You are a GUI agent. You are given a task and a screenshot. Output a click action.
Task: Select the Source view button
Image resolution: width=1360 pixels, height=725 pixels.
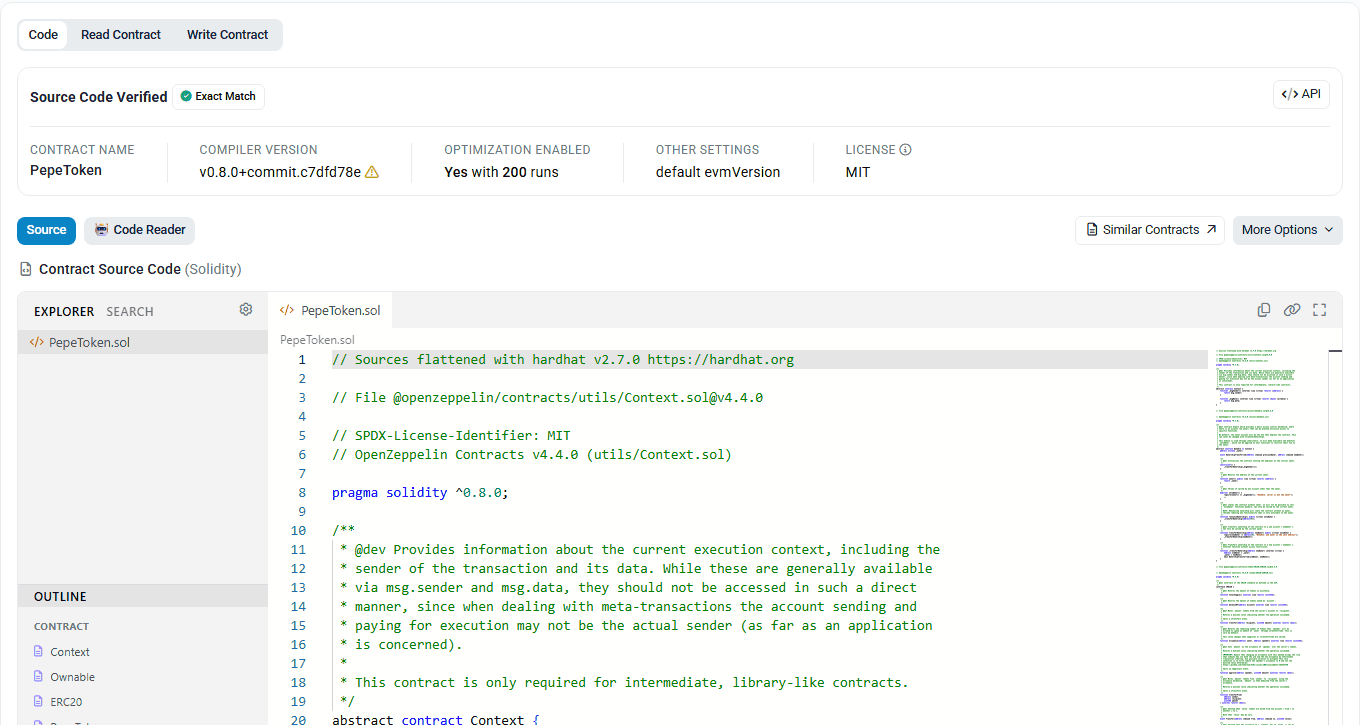47,230
